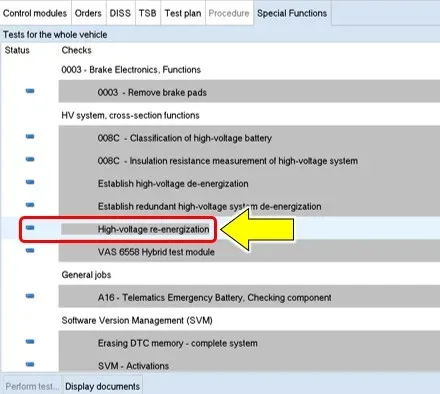Click Software Version Management (SVM) heading
Viewport: 440px width, 394px height.
[137, 320]
